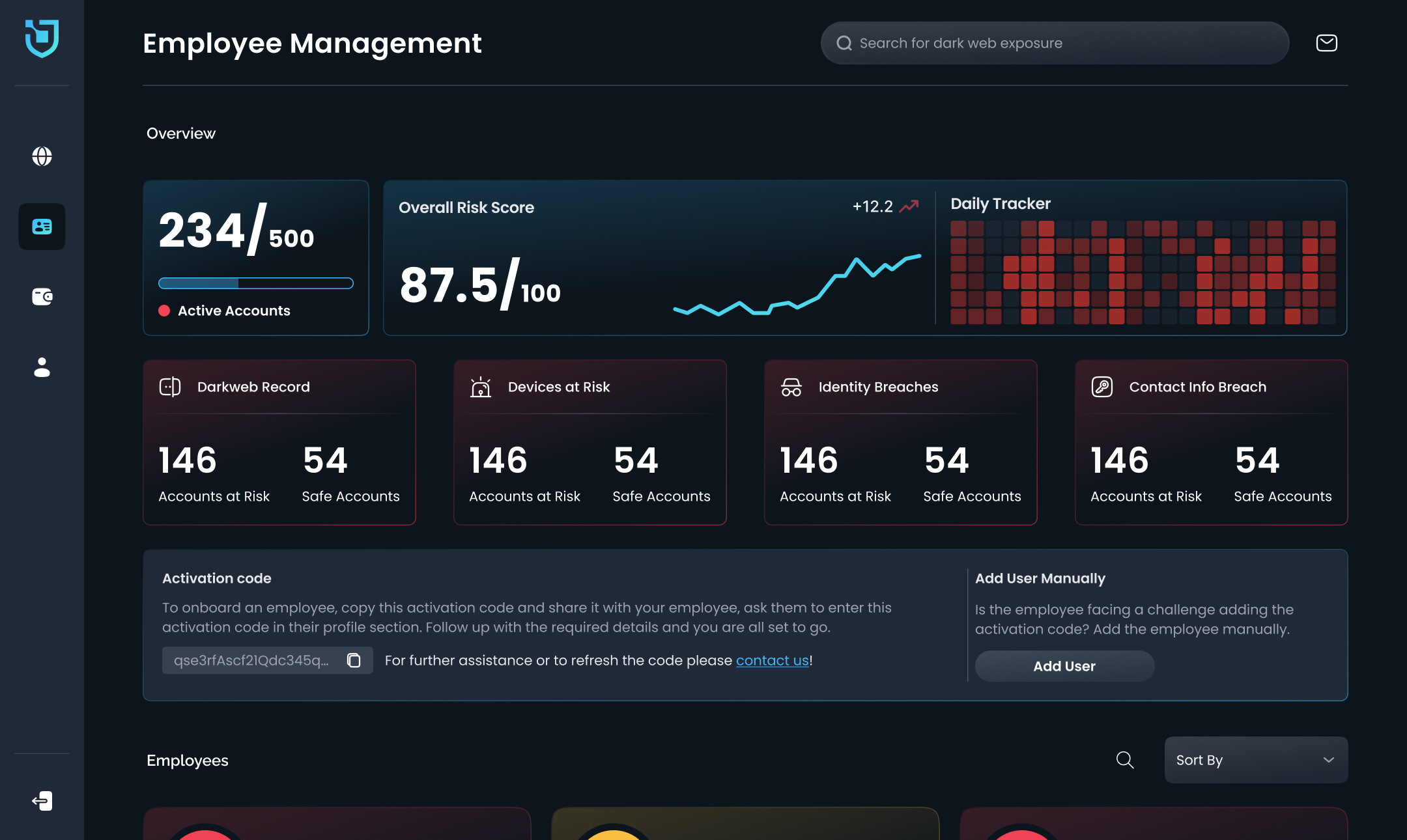Click the Add User Manually heading
Screen dimensions: 1407x840
pos(1040,578)
